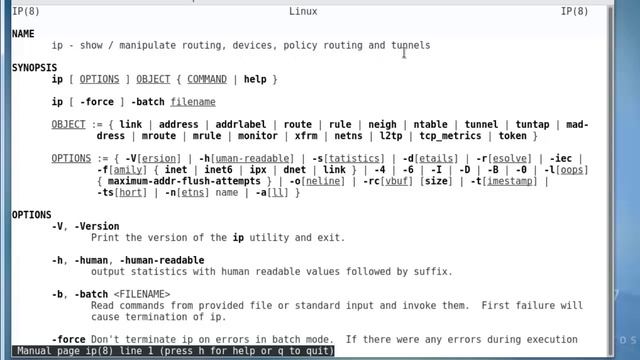Click the '-b, -batch <FILENAME>' entry

[x=111, y=294]
